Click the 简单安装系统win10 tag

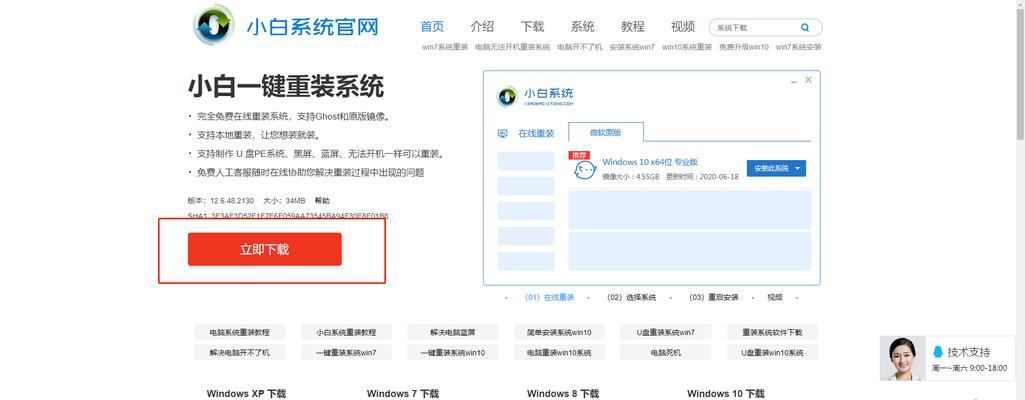click(x=559, y=332)
